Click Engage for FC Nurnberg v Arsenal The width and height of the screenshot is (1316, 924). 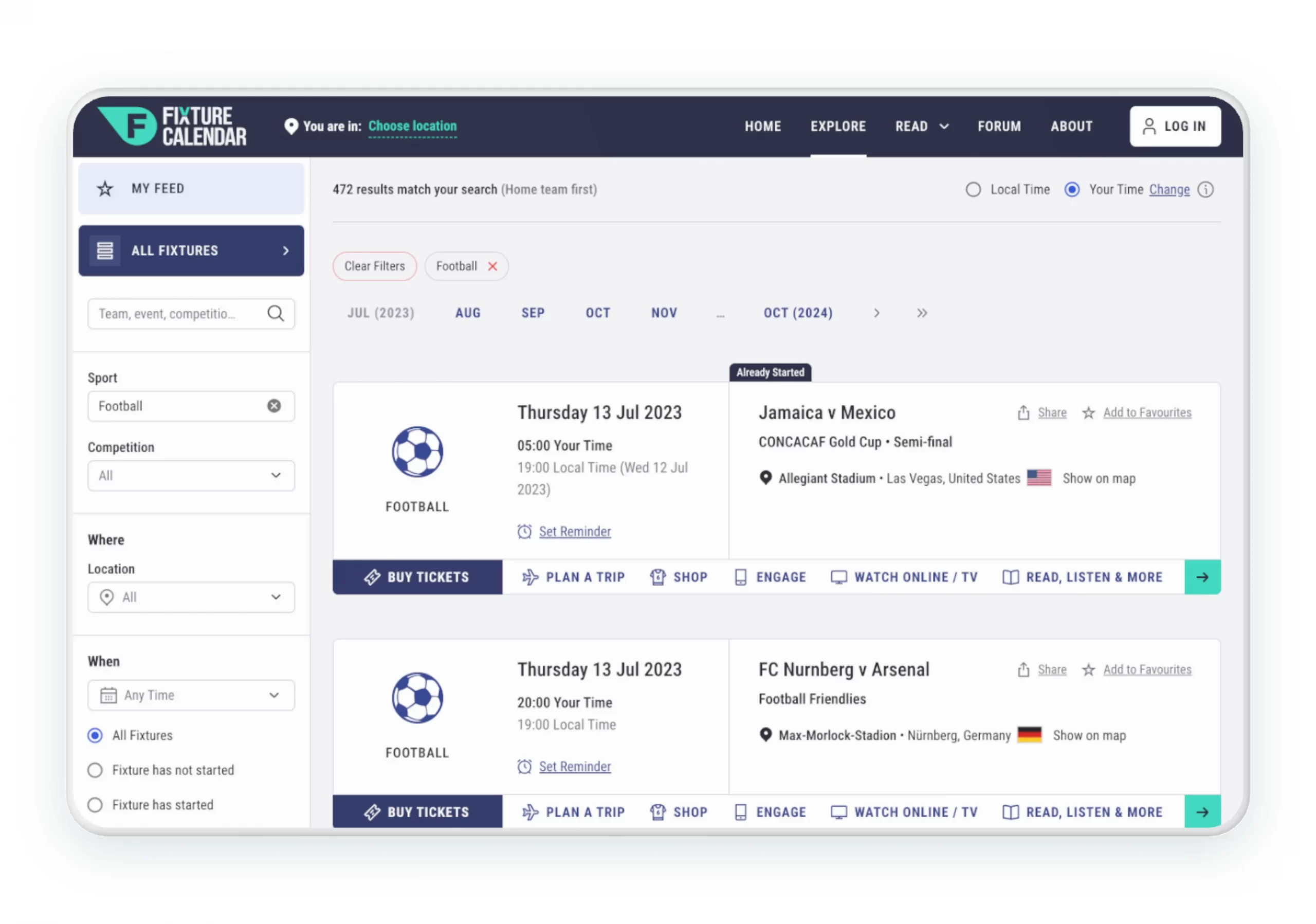point(770,812)
